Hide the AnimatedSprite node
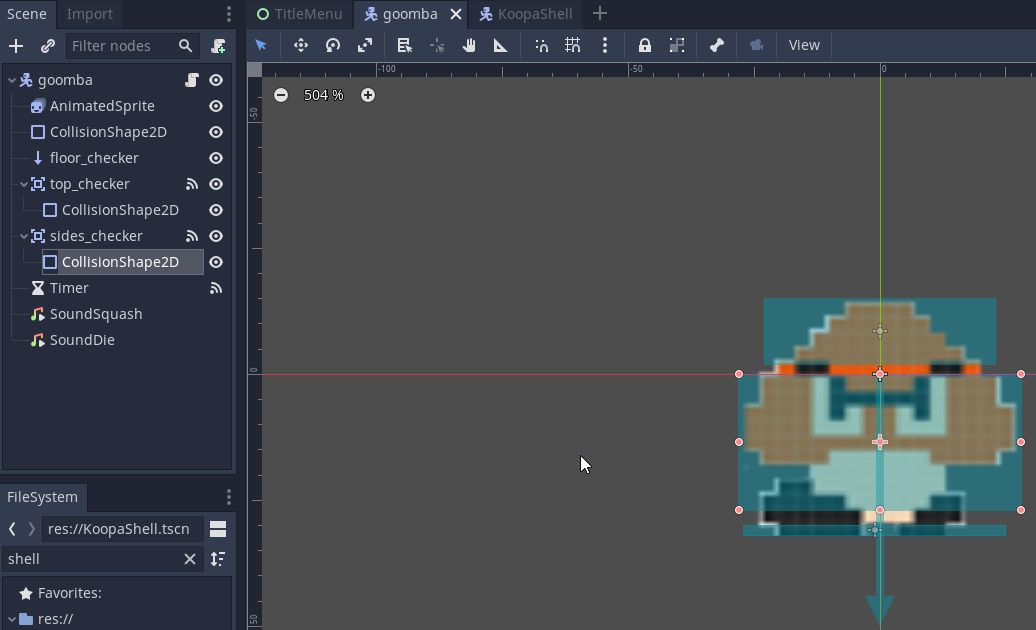 tap(215, 106)
